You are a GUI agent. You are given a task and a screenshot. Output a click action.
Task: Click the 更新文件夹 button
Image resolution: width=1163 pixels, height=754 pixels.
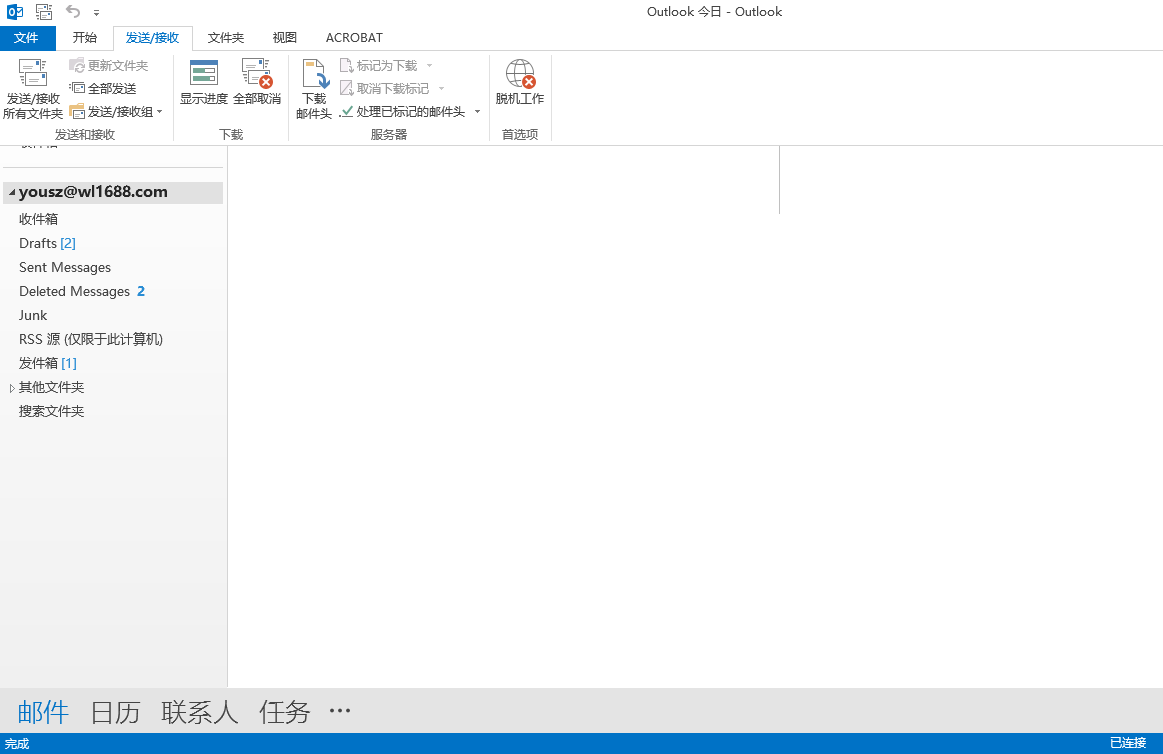pyautogui.click(x=109, y=65)
